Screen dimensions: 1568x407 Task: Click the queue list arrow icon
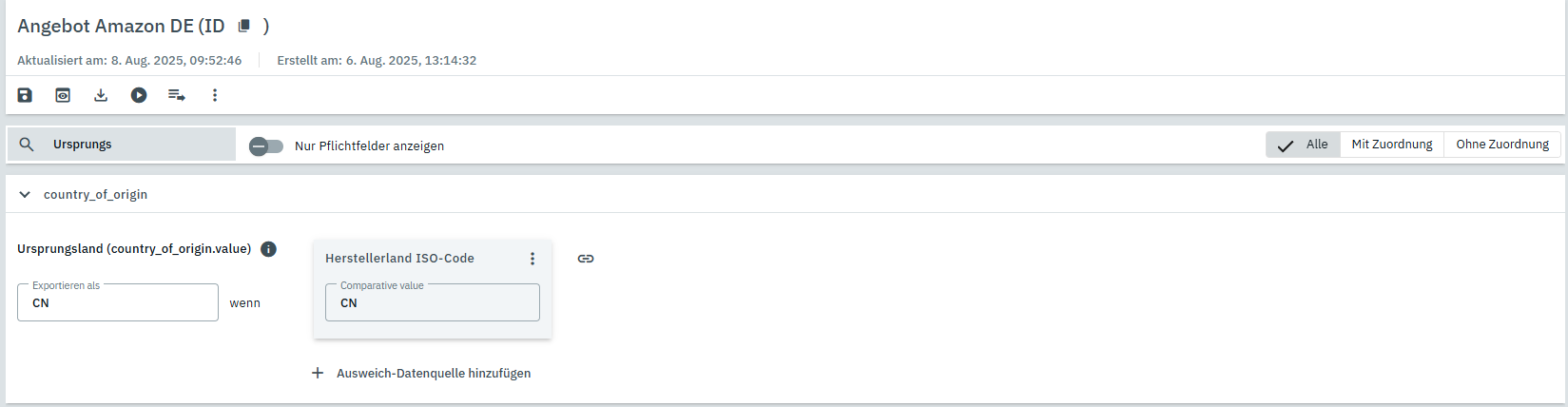click(177, 95)
